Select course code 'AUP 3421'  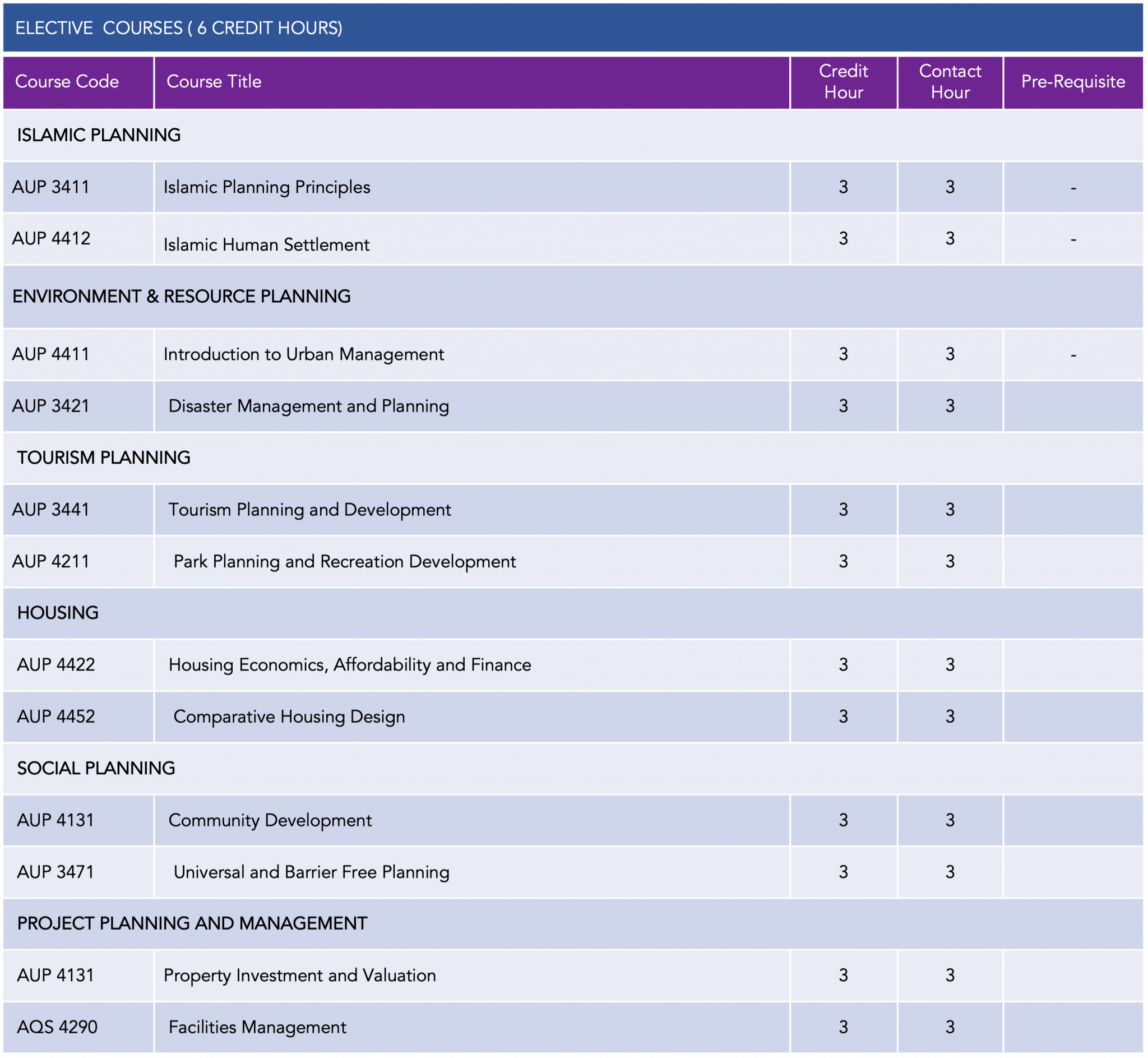(x=51, y=406)
